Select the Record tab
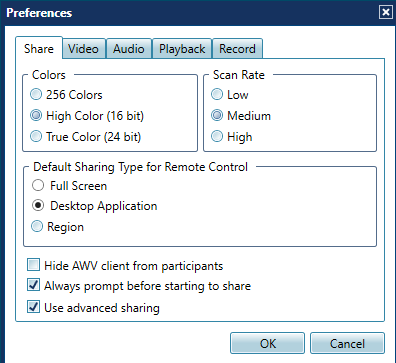The width and height of the screenshot is (396, 363). 237,49
